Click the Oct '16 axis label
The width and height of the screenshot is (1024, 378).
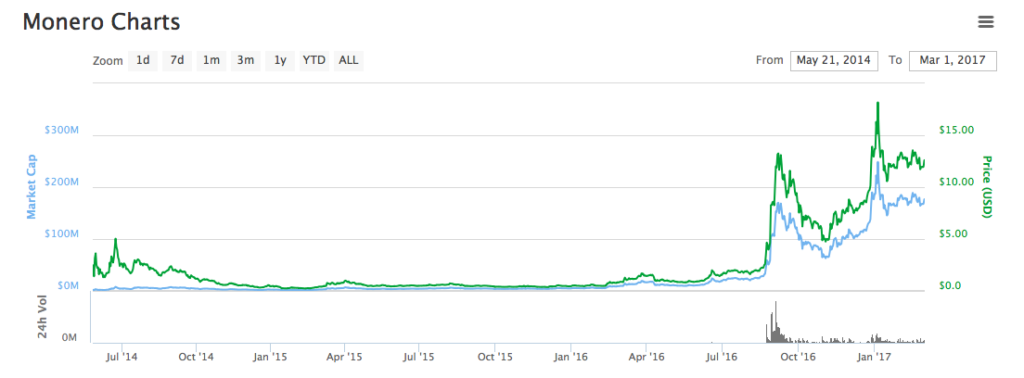click(798, 357)
